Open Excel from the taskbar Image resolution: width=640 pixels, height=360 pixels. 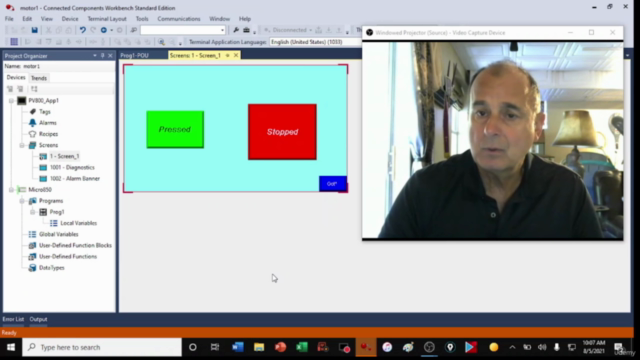(302, 347)
